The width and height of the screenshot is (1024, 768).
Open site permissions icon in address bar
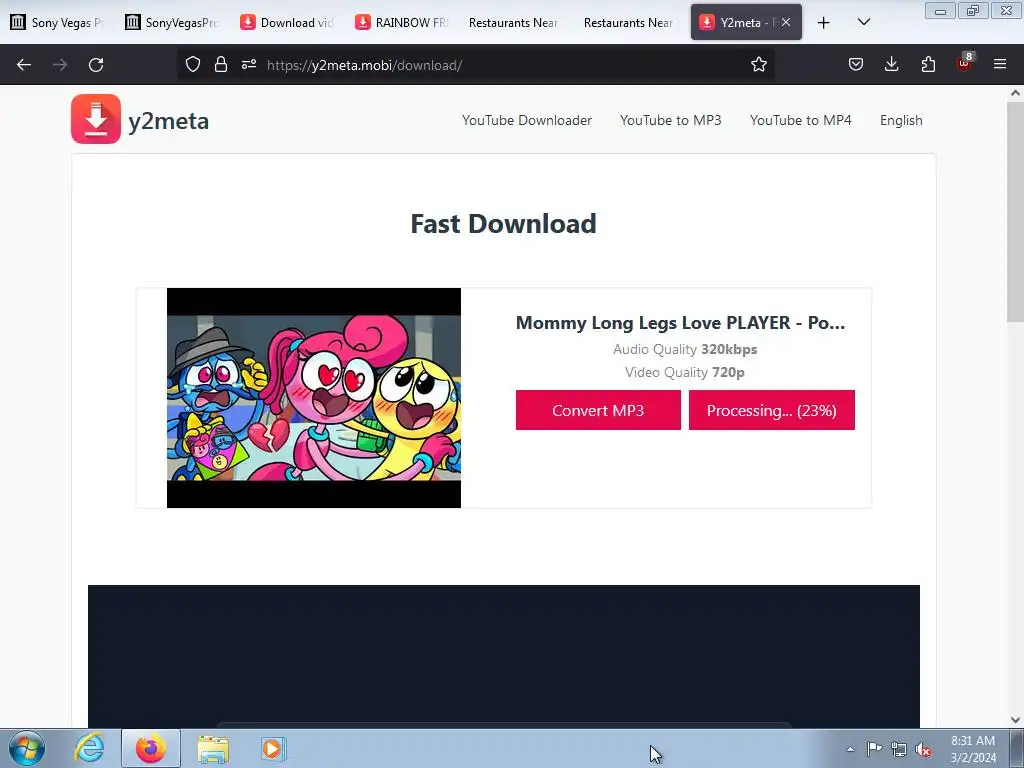pos(249,64)
